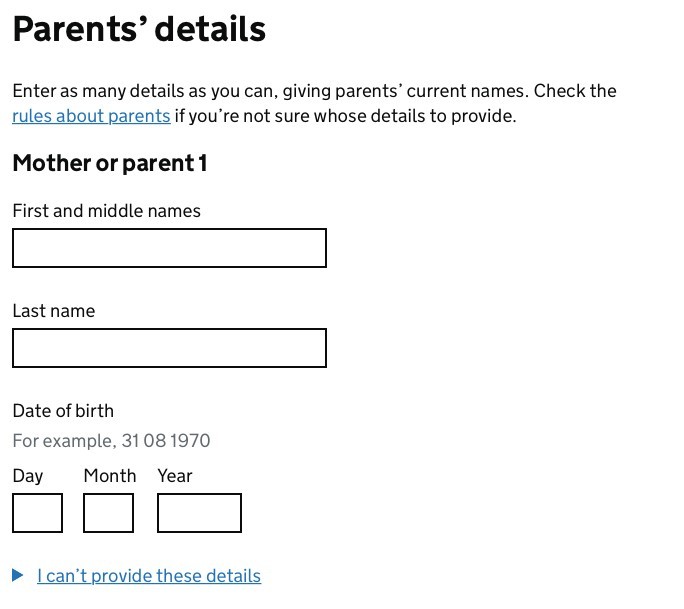This screenshot has width=684, height=609.
Task: Click the 'Year' label text
Action: click(x=175, y=476)
